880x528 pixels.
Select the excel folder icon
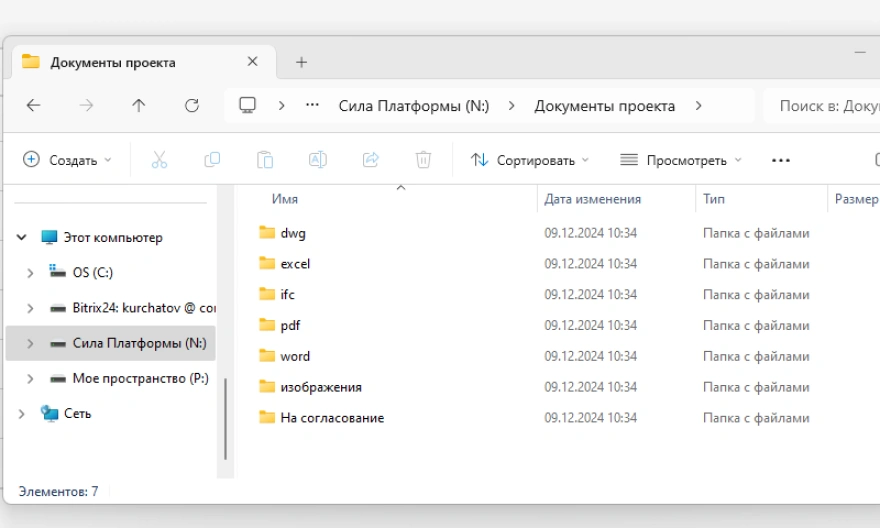point(267,263)
